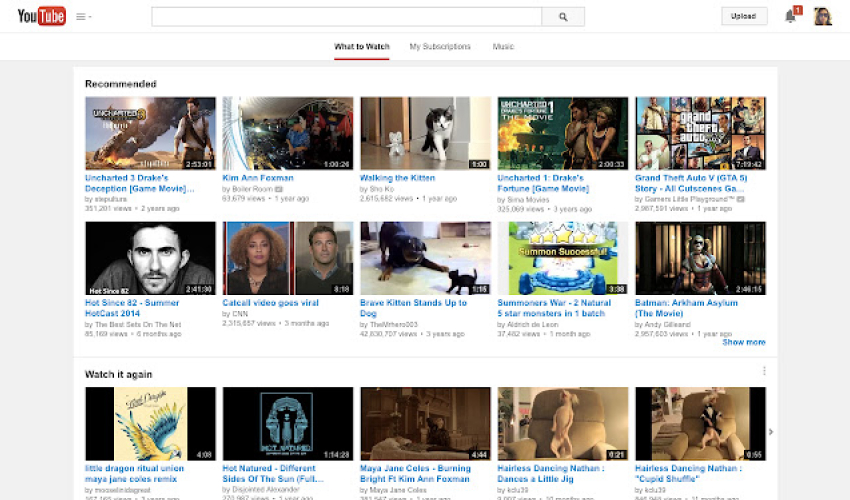Click Maya Jane Coles Burning Bright title
Image resolution: width=850 pixels, height=500 pixels.
(x=415, y=473)
